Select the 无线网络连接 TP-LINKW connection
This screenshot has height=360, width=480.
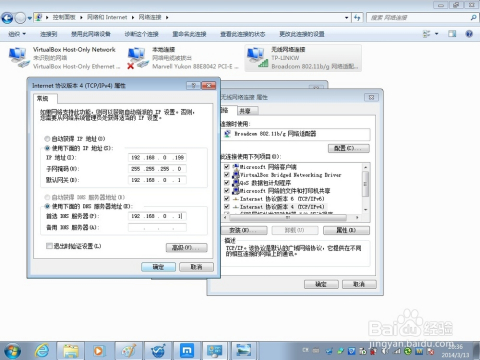click(303, 58)
